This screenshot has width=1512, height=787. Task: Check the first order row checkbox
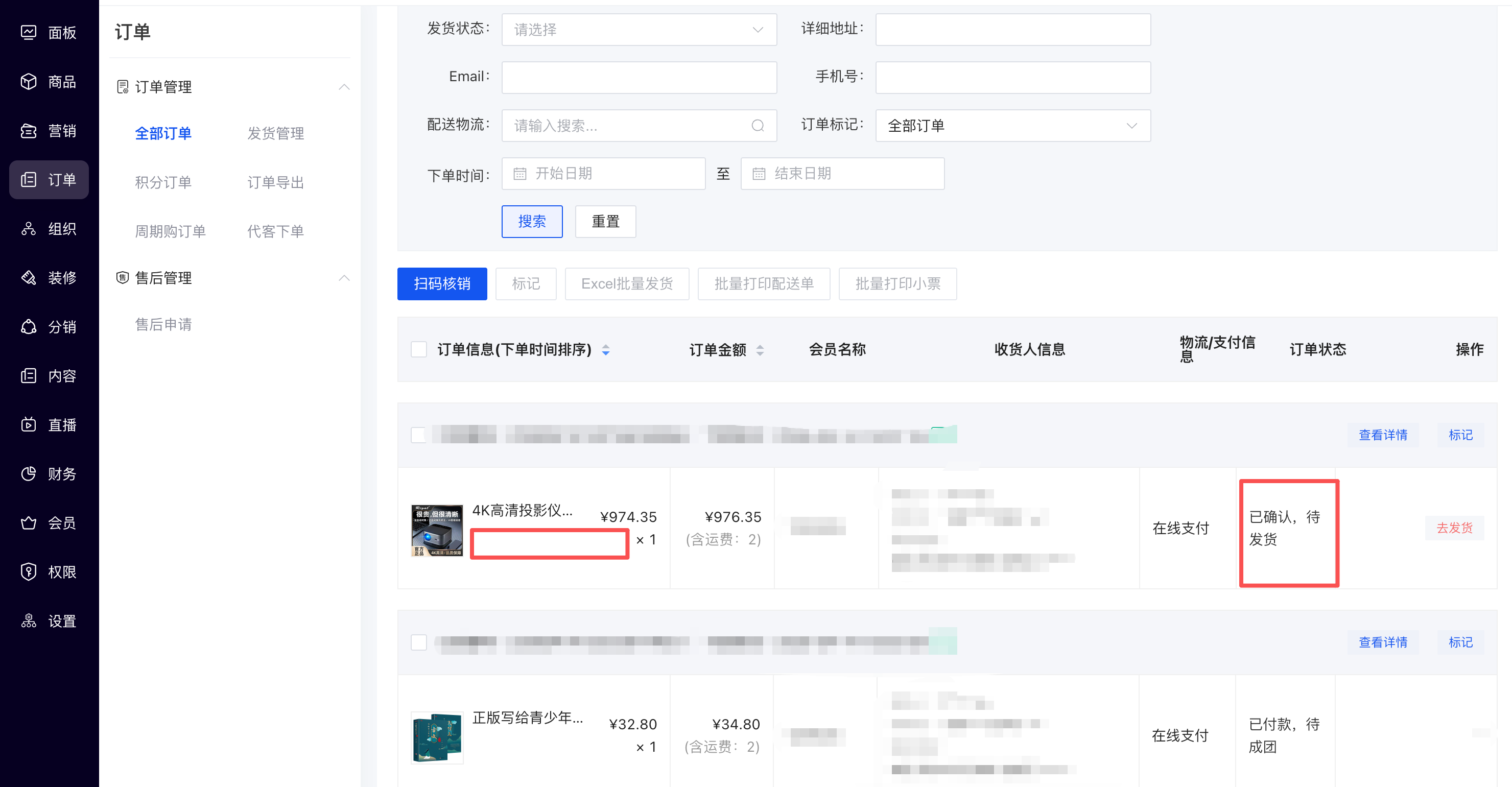click(x=418, y=435)
